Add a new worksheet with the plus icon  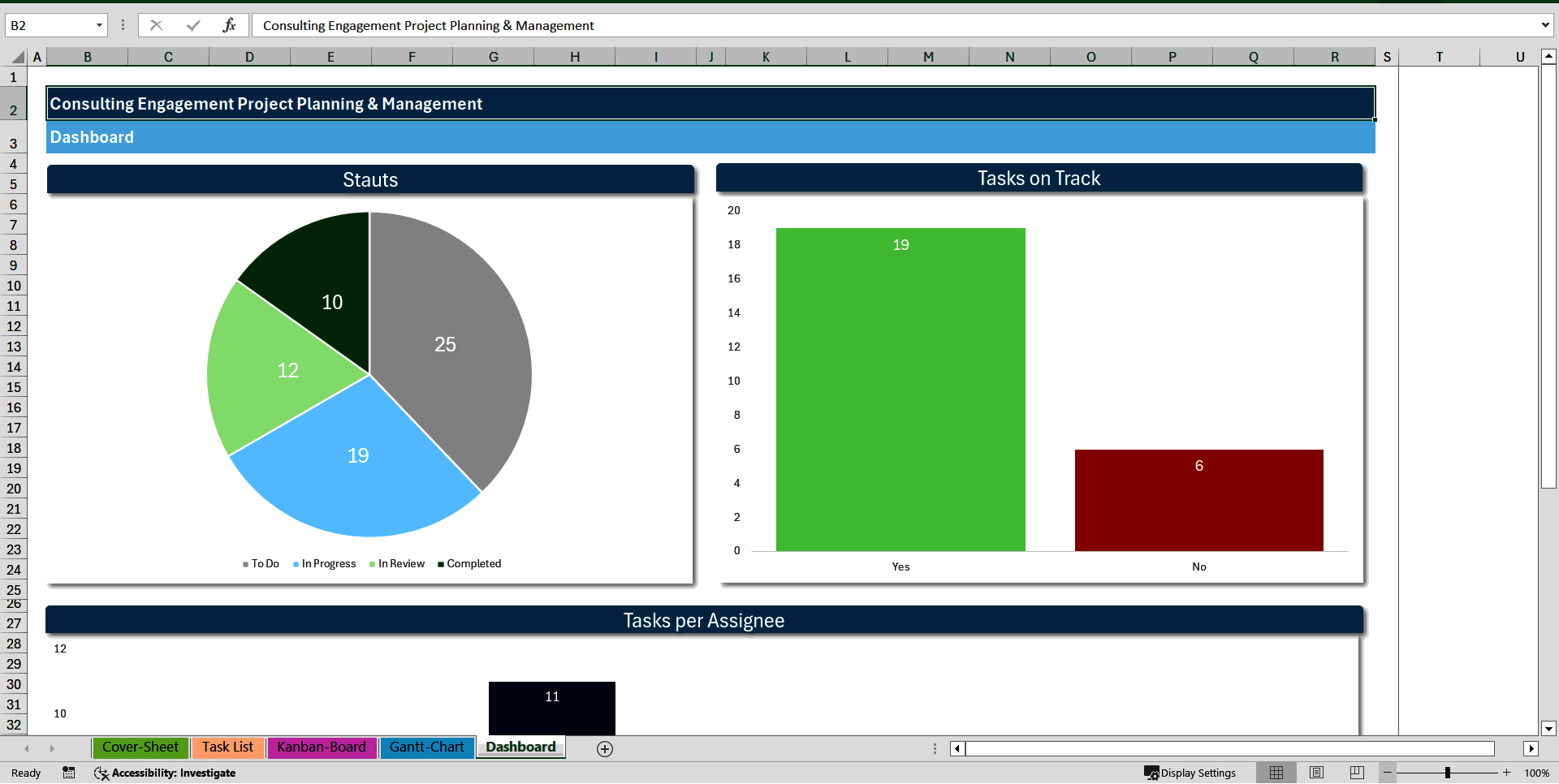pyautogui.click(x=604, y=748)
